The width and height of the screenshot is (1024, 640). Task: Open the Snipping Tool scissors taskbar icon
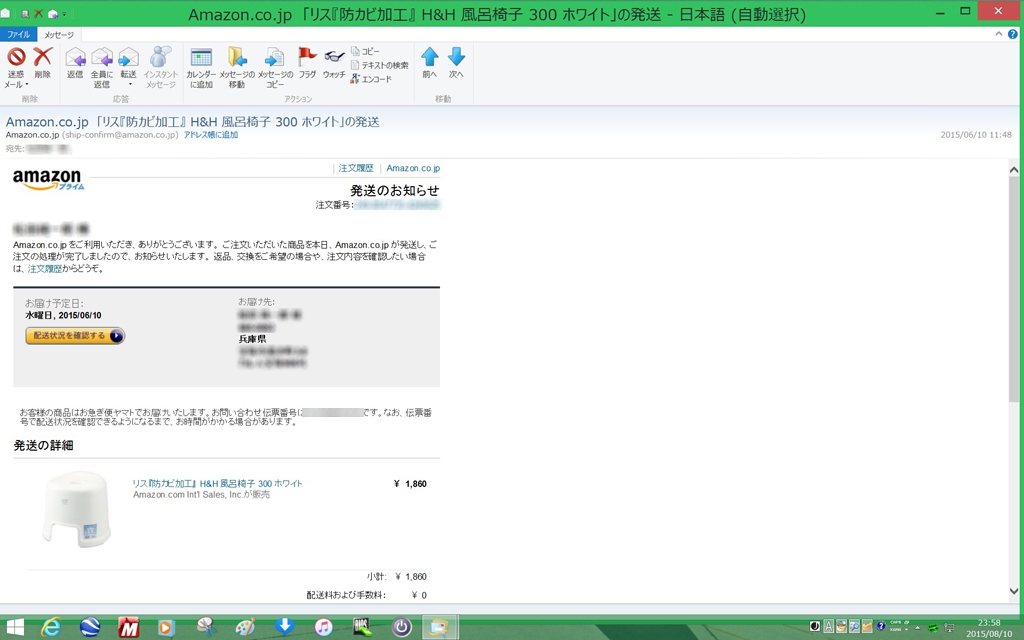[x=206, y=628]
